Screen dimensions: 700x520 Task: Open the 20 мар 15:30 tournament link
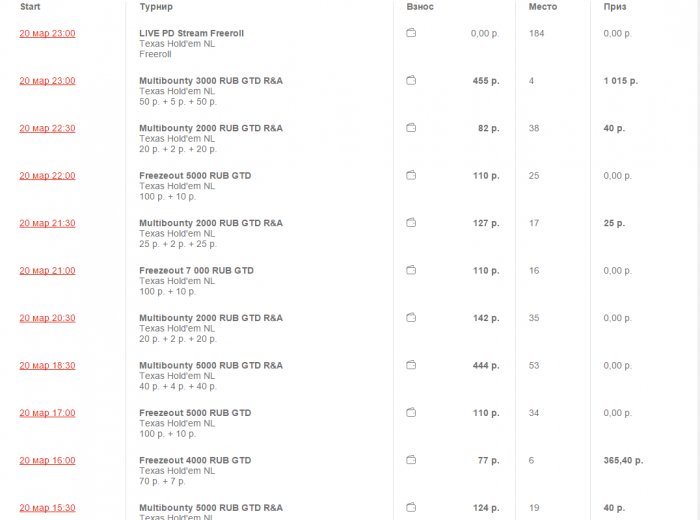coord(47,508)
